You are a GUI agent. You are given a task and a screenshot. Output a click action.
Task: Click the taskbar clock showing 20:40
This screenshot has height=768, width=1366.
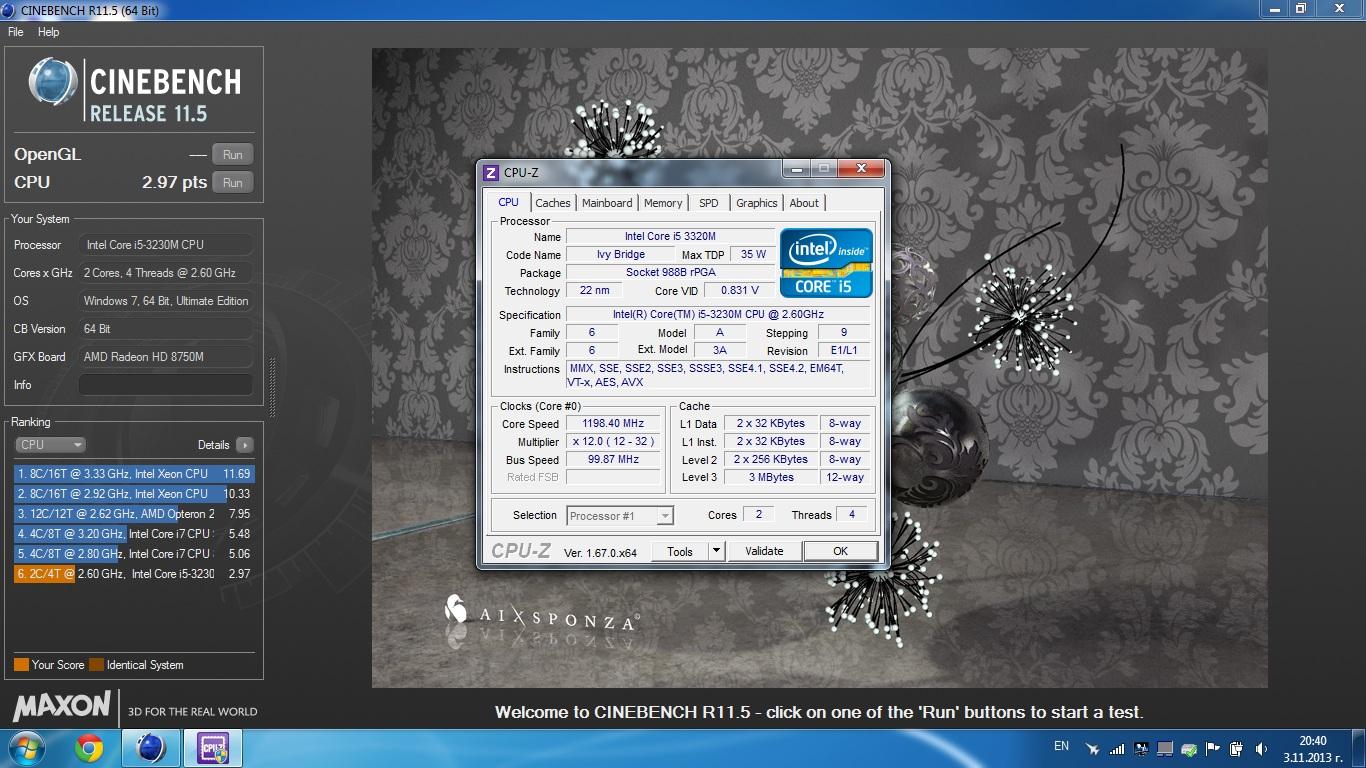[x=1313, y=748]
